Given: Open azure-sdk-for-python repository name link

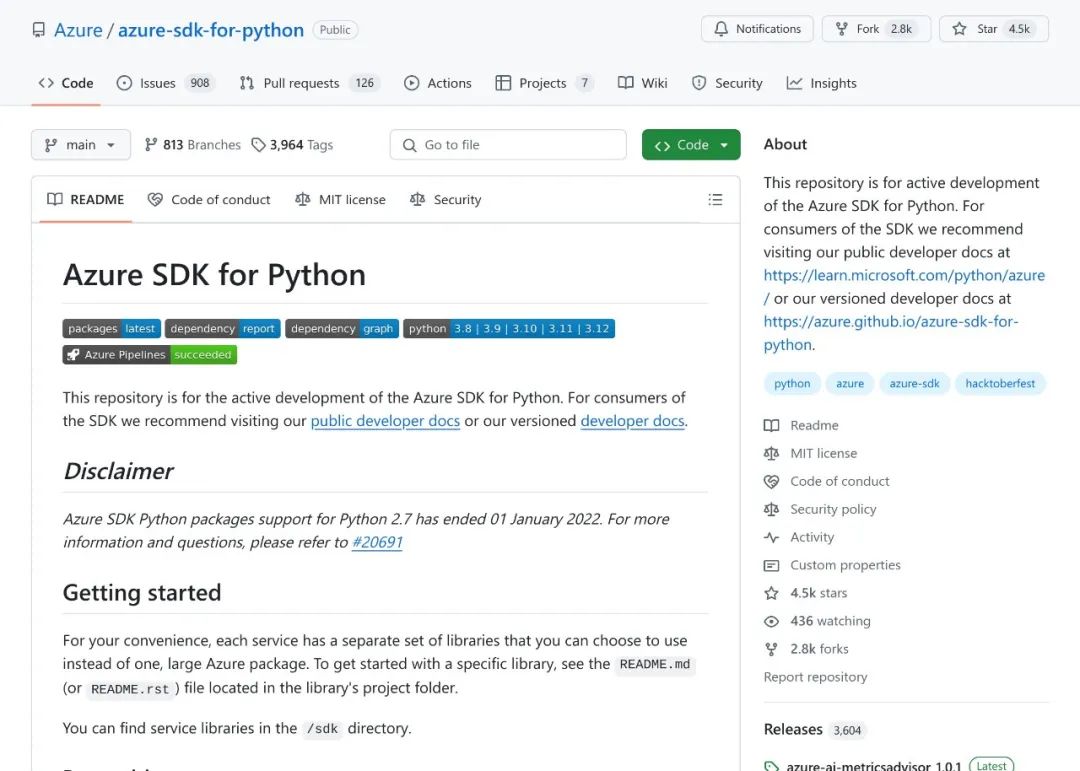Looking at the screenshot, I should pyautogui.click(x=211, y=30).
